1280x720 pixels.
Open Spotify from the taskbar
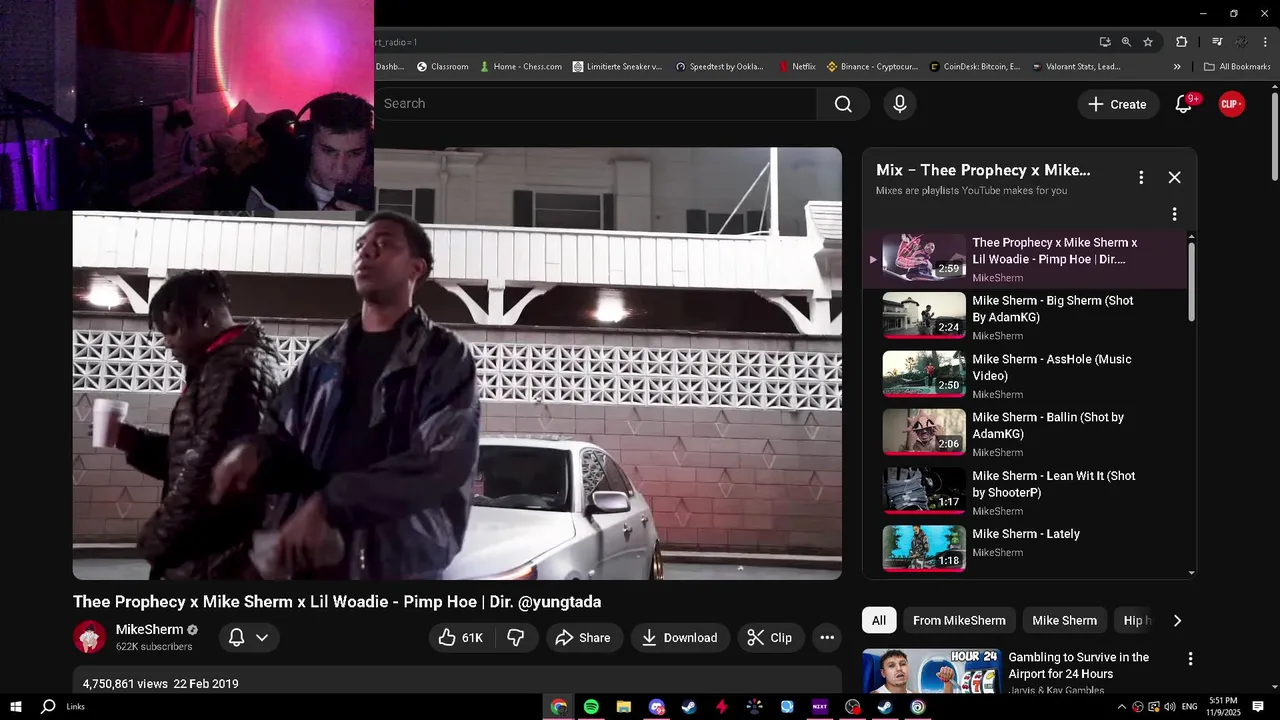(591, 707)
